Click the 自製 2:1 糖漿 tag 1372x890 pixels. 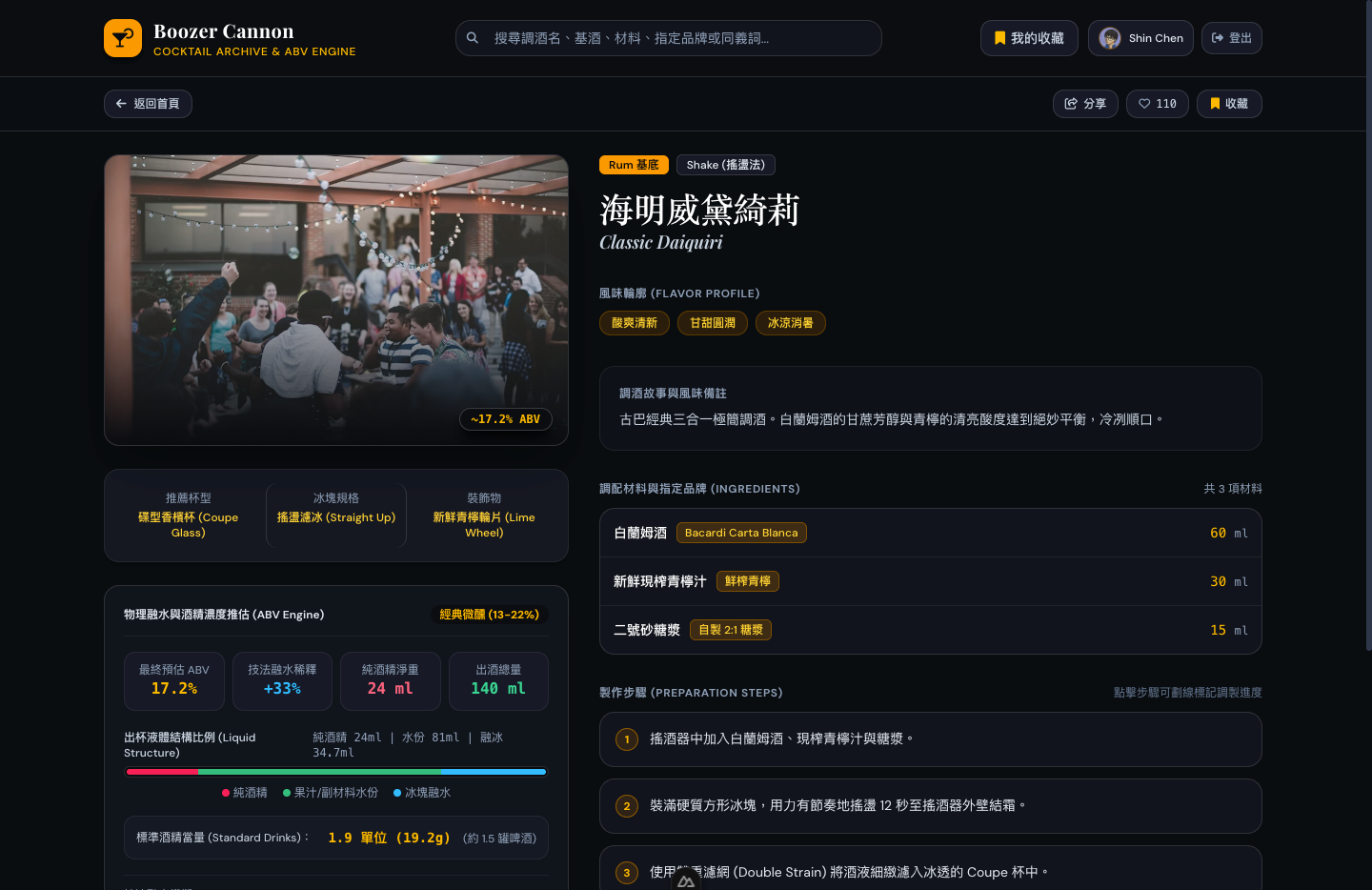click(x=731, y=630)
